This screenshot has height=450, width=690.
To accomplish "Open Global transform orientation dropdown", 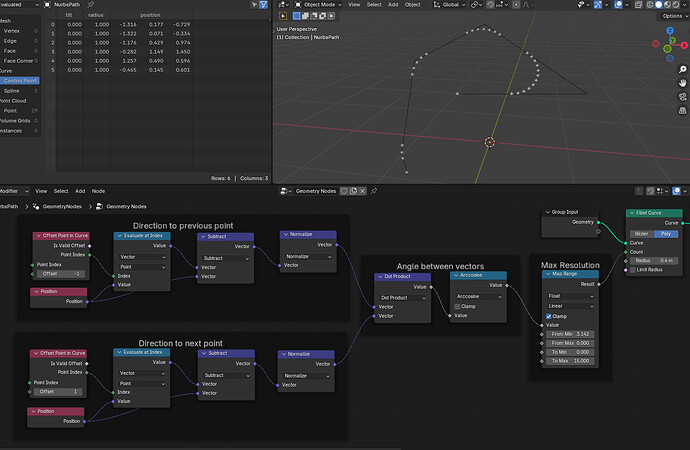I will (449, 4).
